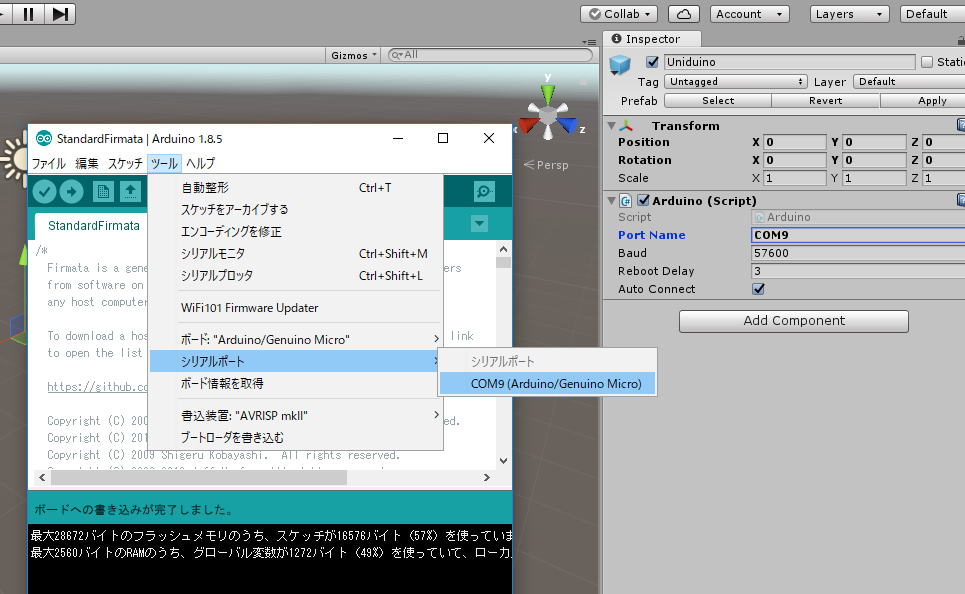Open the Layers dropdown

850,14
